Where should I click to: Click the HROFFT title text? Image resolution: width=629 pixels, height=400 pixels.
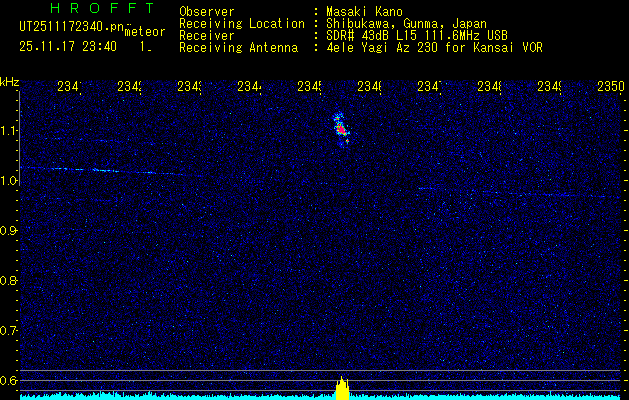pos(102,8)
